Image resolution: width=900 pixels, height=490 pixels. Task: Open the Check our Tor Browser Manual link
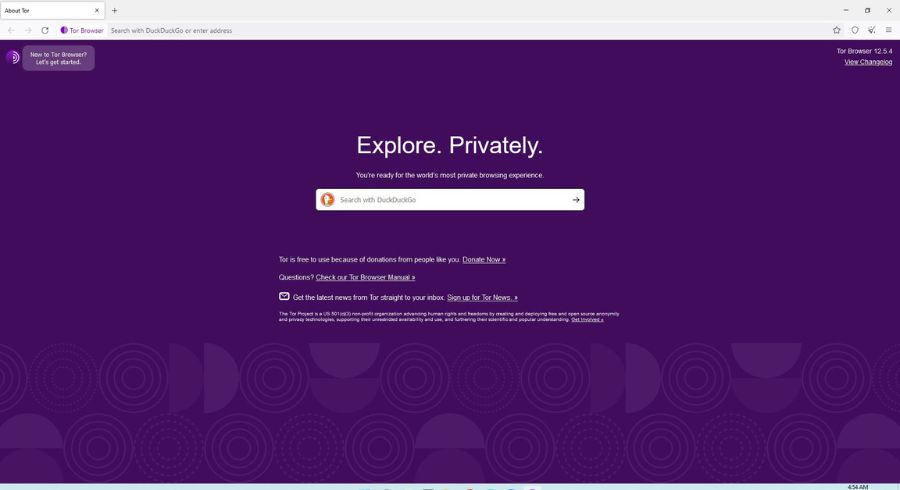[x=365, y=277]
